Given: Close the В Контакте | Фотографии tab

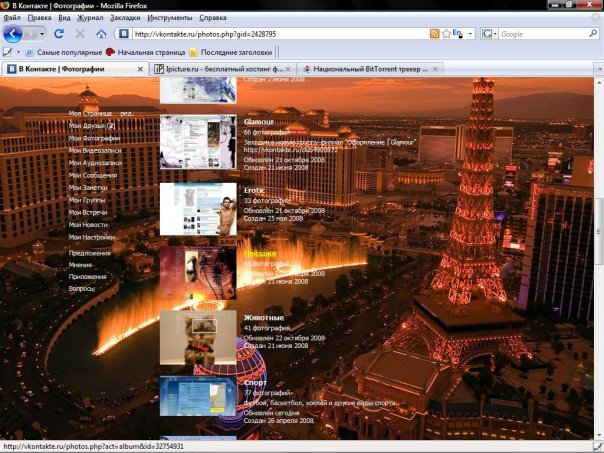Looking at the screenshot, I should (140, 69).
